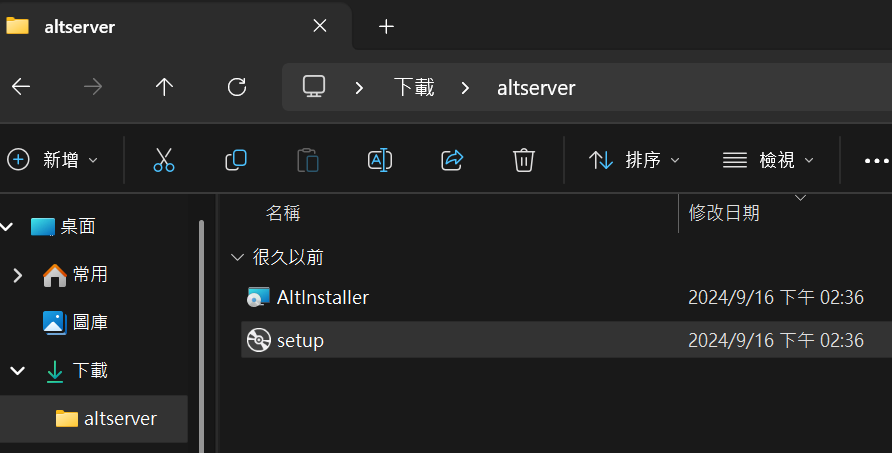892x453 pixels.
Task: Go up one folder level
Action: pyautogui.click(x=165, y=87)
